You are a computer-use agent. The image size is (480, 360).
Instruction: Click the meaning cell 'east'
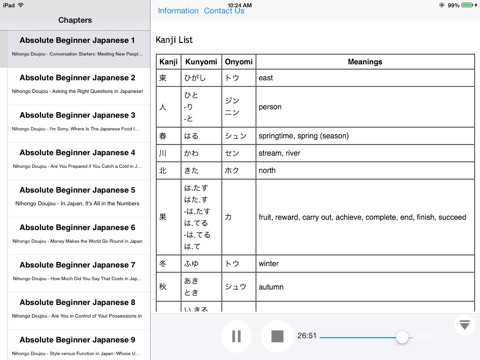pyautogui.click(x=365, y=78)
